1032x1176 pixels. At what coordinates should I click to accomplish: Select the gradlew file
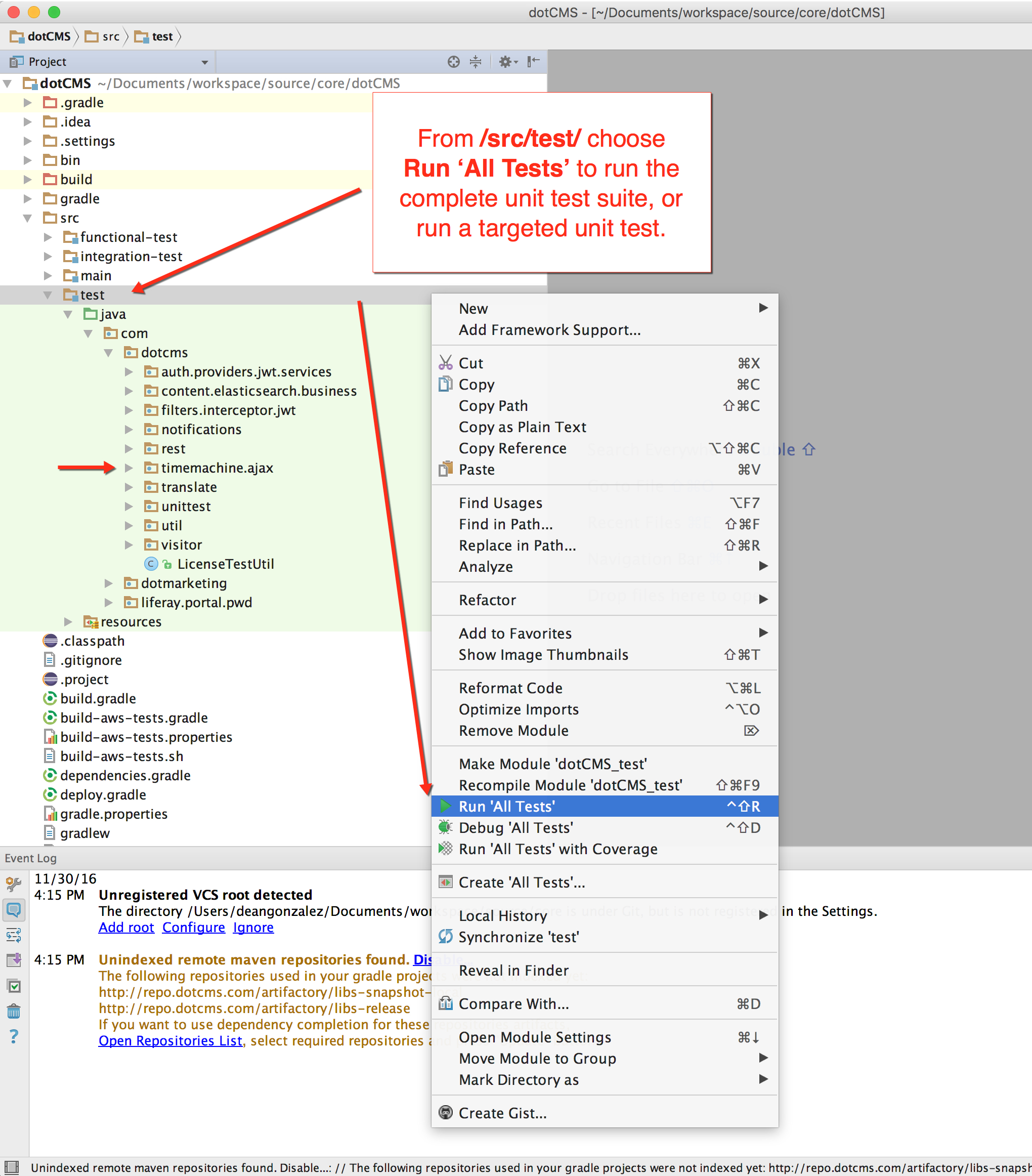click(x=84, y=832)
